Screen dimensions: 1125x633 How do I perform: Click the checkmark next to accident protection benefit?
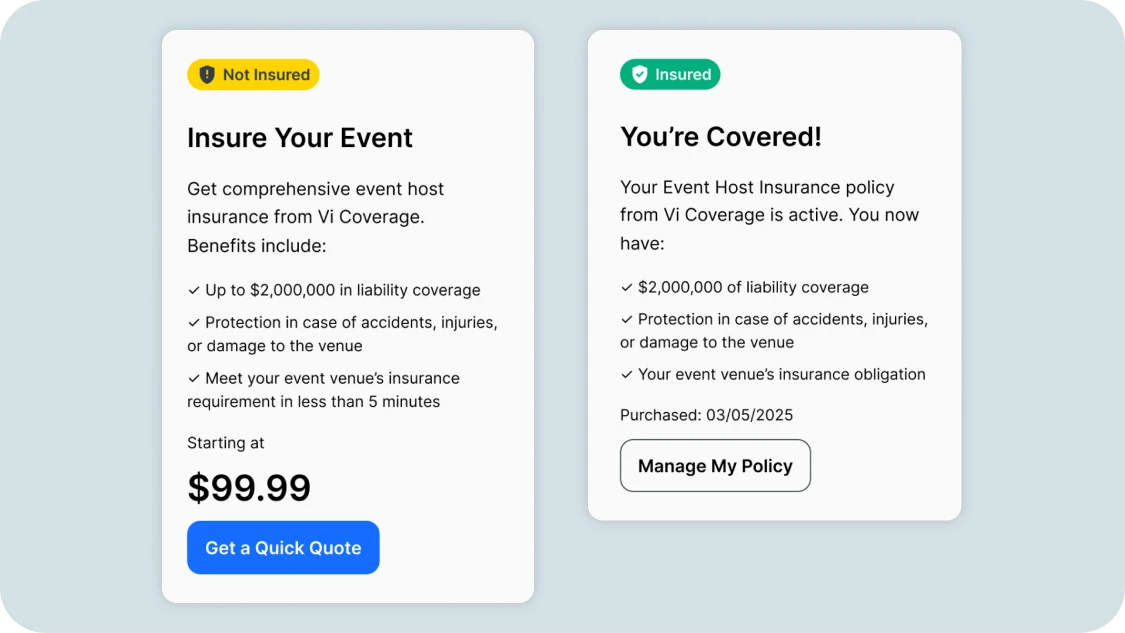coord(193,322)
